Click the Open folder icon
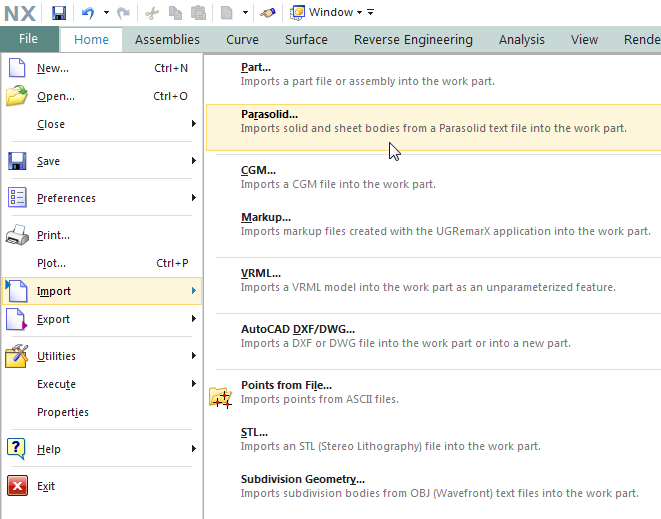The image size is (661, 519). (x=17, y=96)
